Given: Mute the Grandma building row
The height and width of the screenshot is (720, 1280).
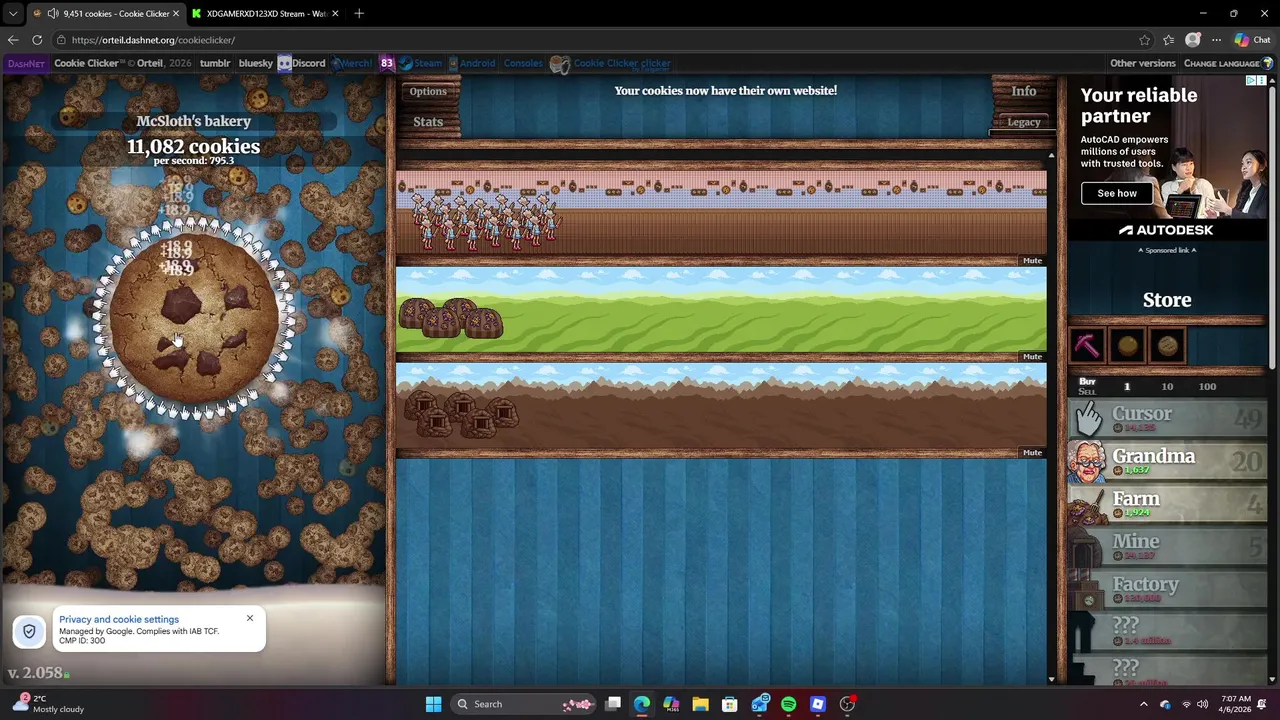Looking at the screenshot, I should pos(1032,261).
